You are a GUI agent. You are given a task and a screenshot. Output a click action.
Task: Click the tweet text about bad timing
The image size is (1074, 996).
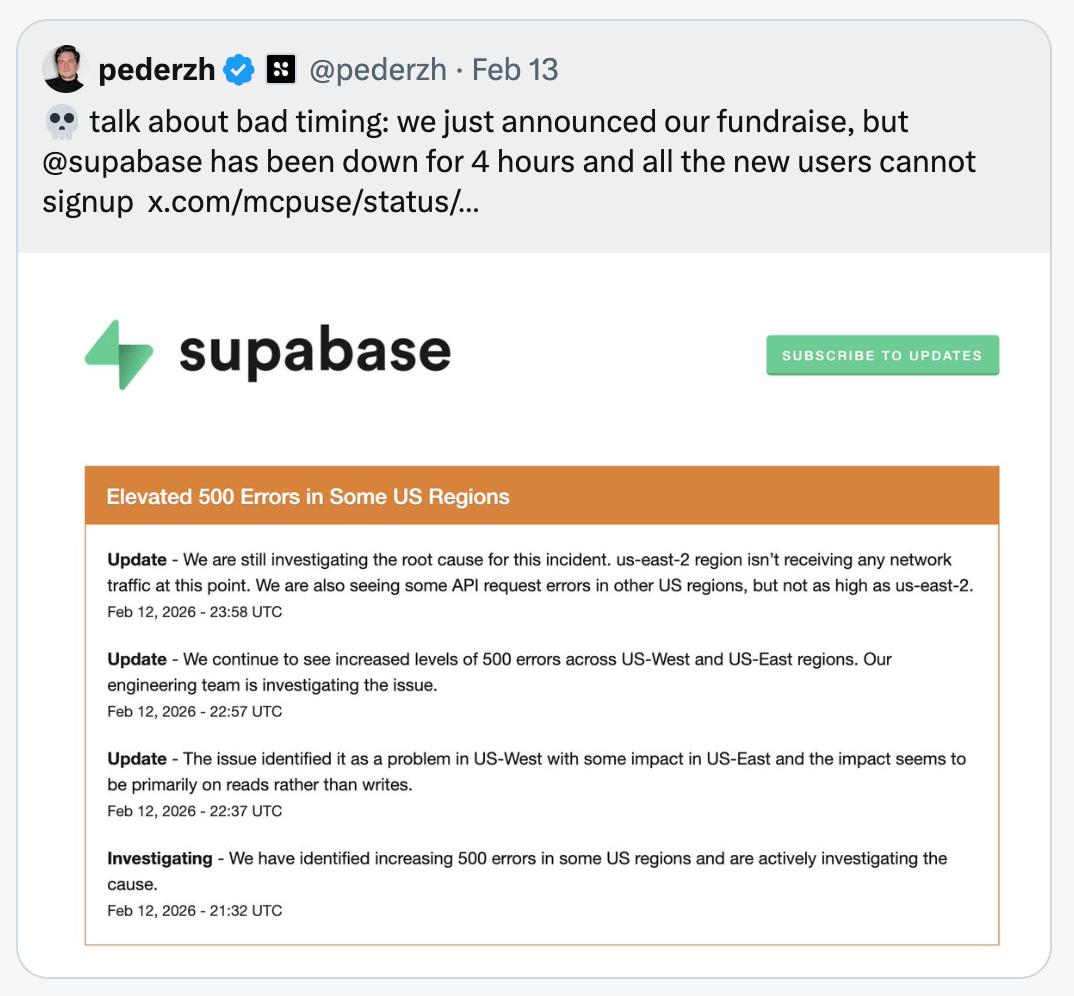(x=500, y=123)
